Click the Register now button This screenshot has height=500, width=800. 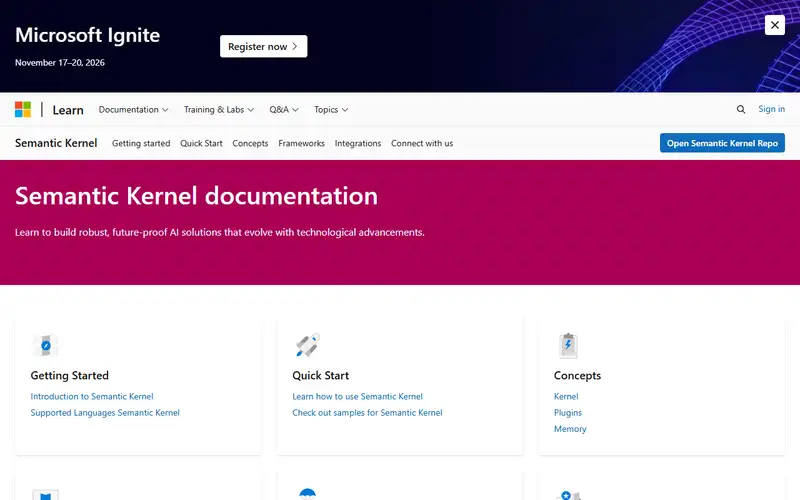[x=263, y=46]
